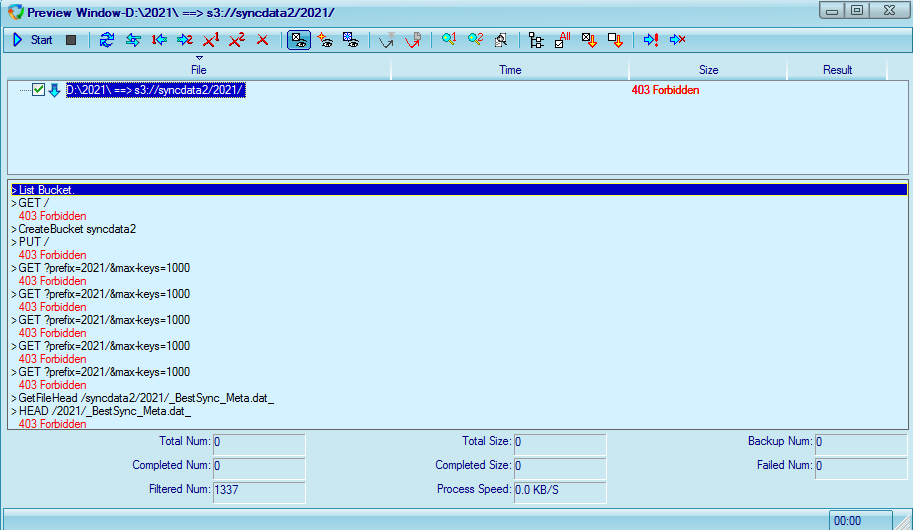This screenshot has height=530, width=913.
Task: Click the black square Stop button
Action: 71,40
